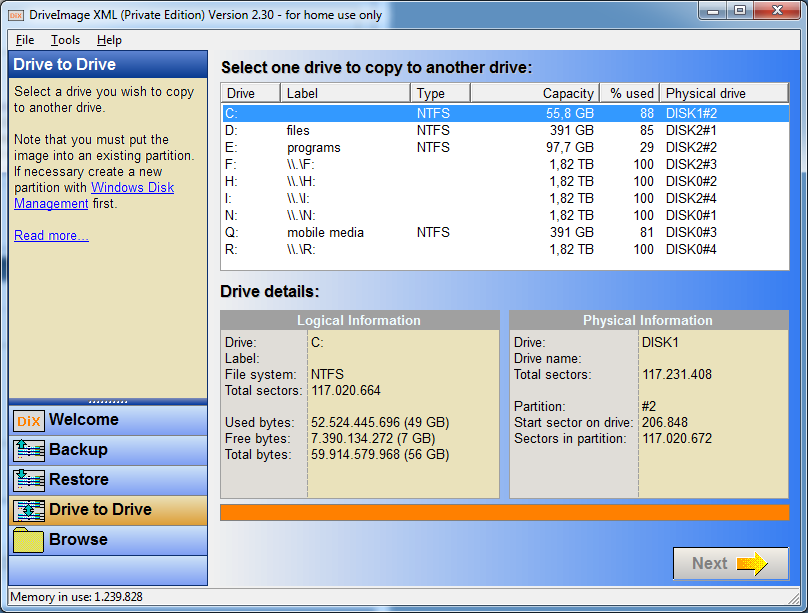This screenshot has width=808, height=613.
Task: Click the Drive to Drive panel heading
Action: (x=65, y=64)
